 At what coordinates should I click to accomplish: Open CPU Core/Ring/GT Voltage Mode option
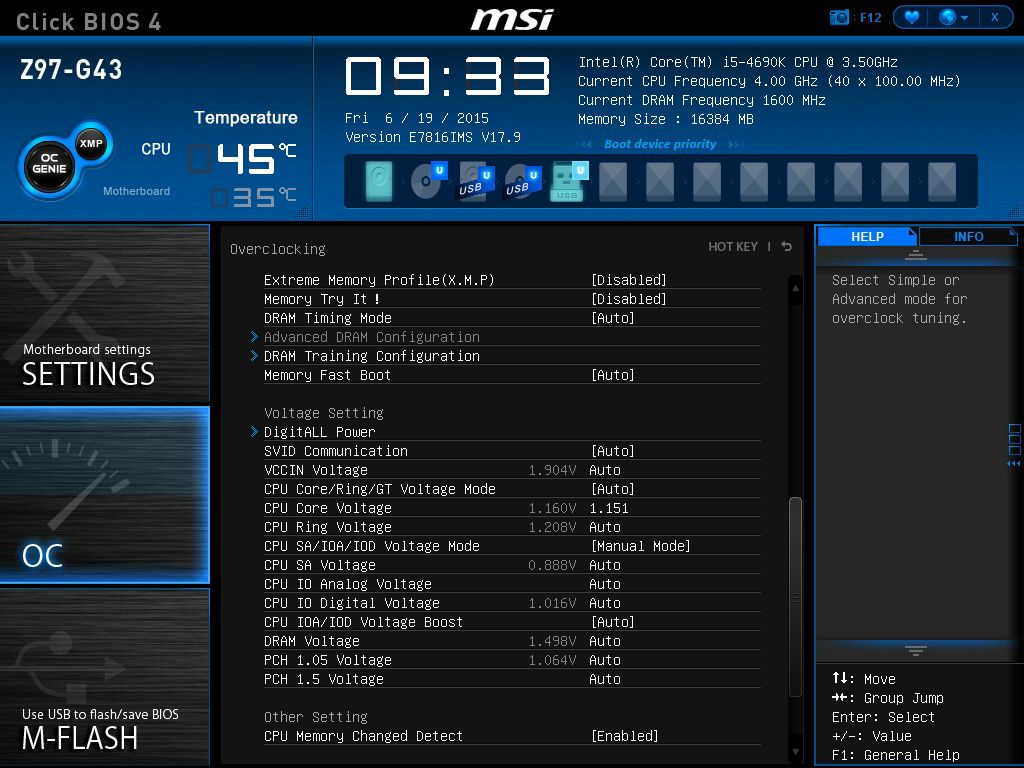click(x=613, y=488)
